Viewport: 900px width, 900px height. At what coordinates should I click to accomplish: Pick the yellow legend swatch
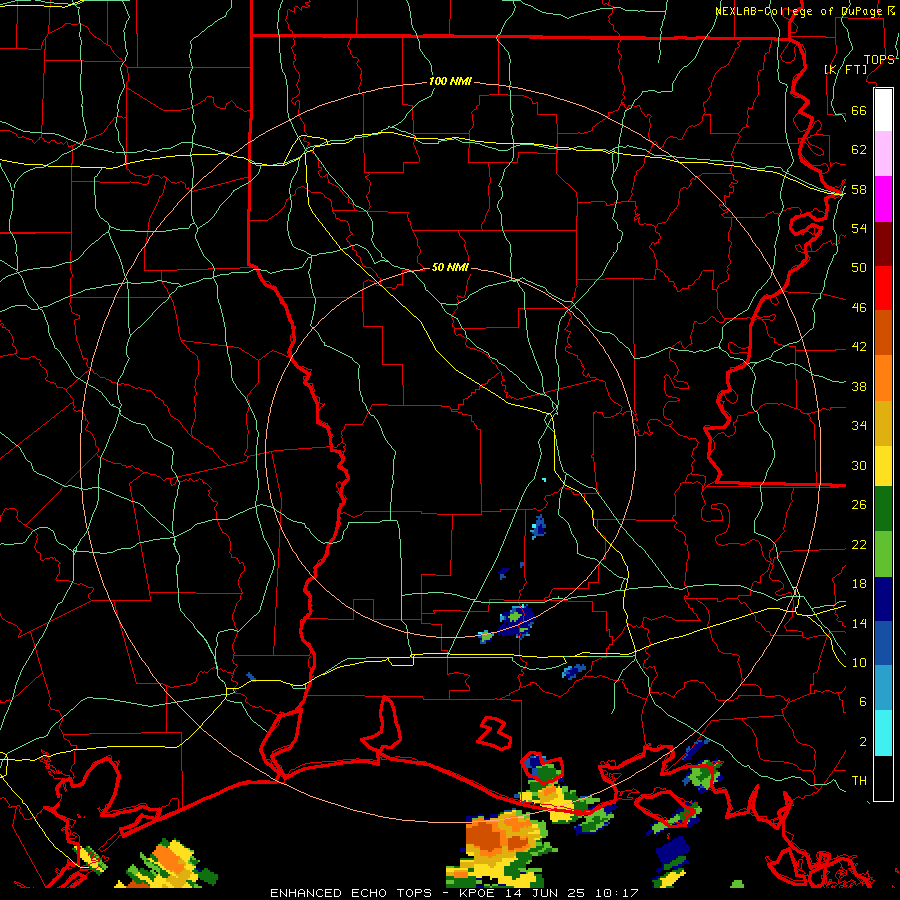[x=883, y=465]
